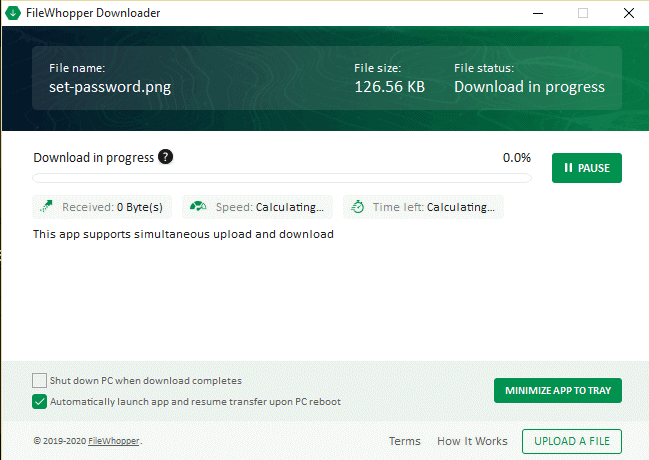
Task: Click the Speed gauge icon
Action: [x=198, y=206]
